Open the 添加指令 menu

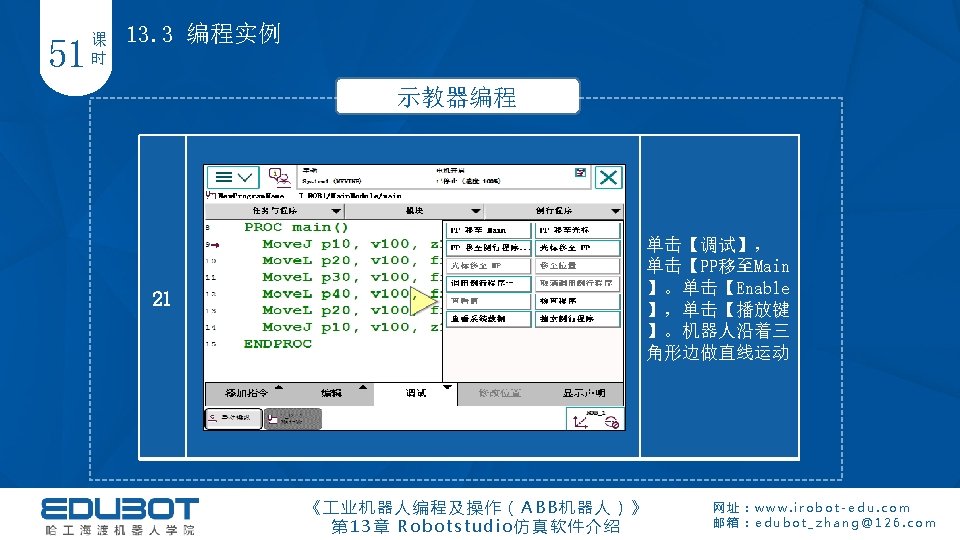[x=247, y=393]
